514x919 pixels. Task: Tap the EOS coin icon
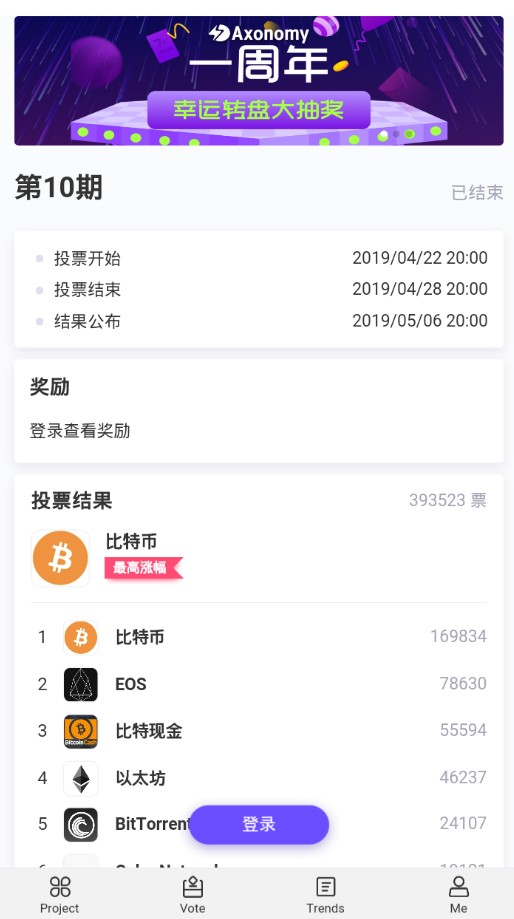tap(81, 684)
